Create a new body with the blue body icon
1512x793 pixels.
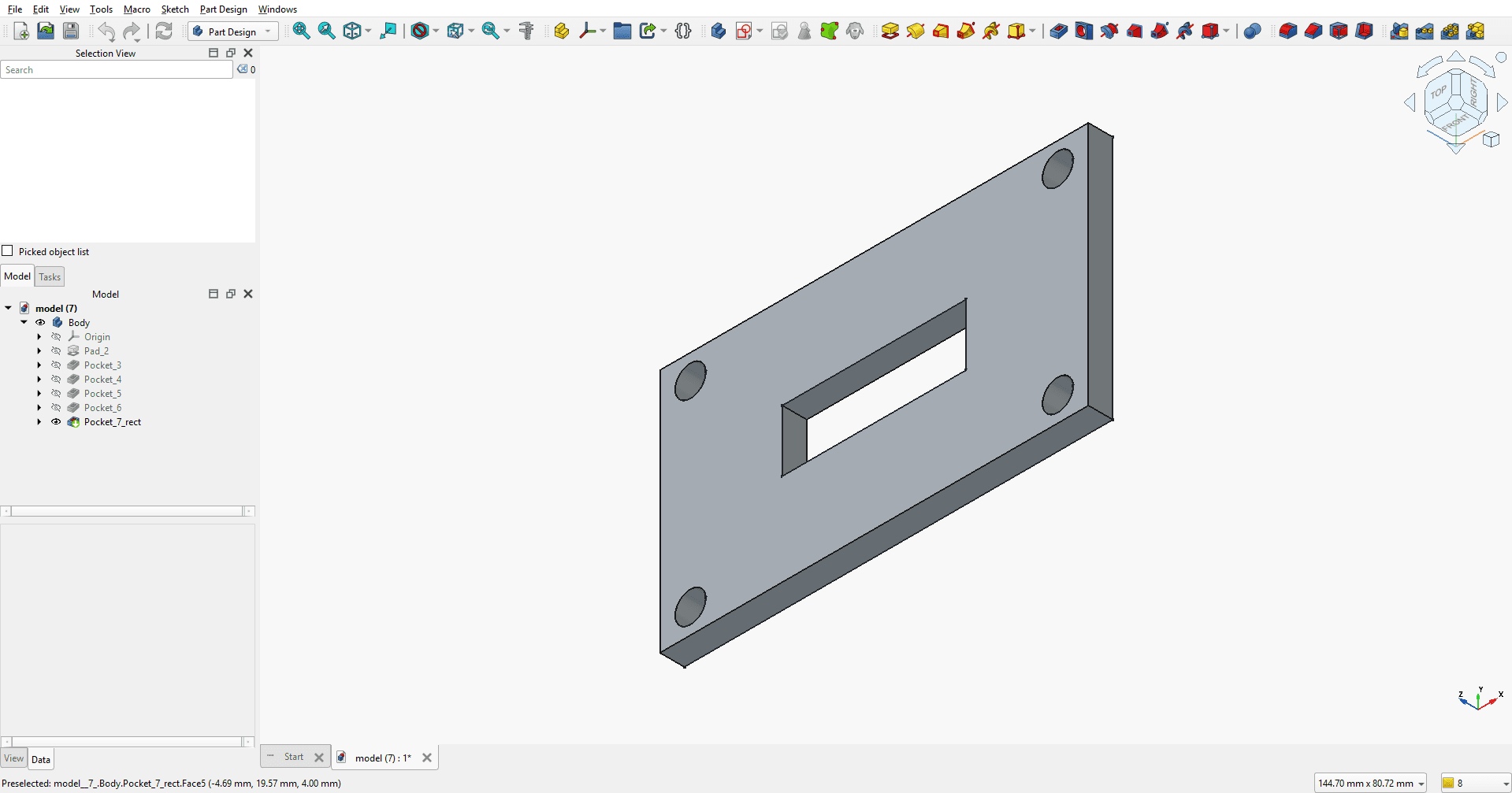[718, 31]
